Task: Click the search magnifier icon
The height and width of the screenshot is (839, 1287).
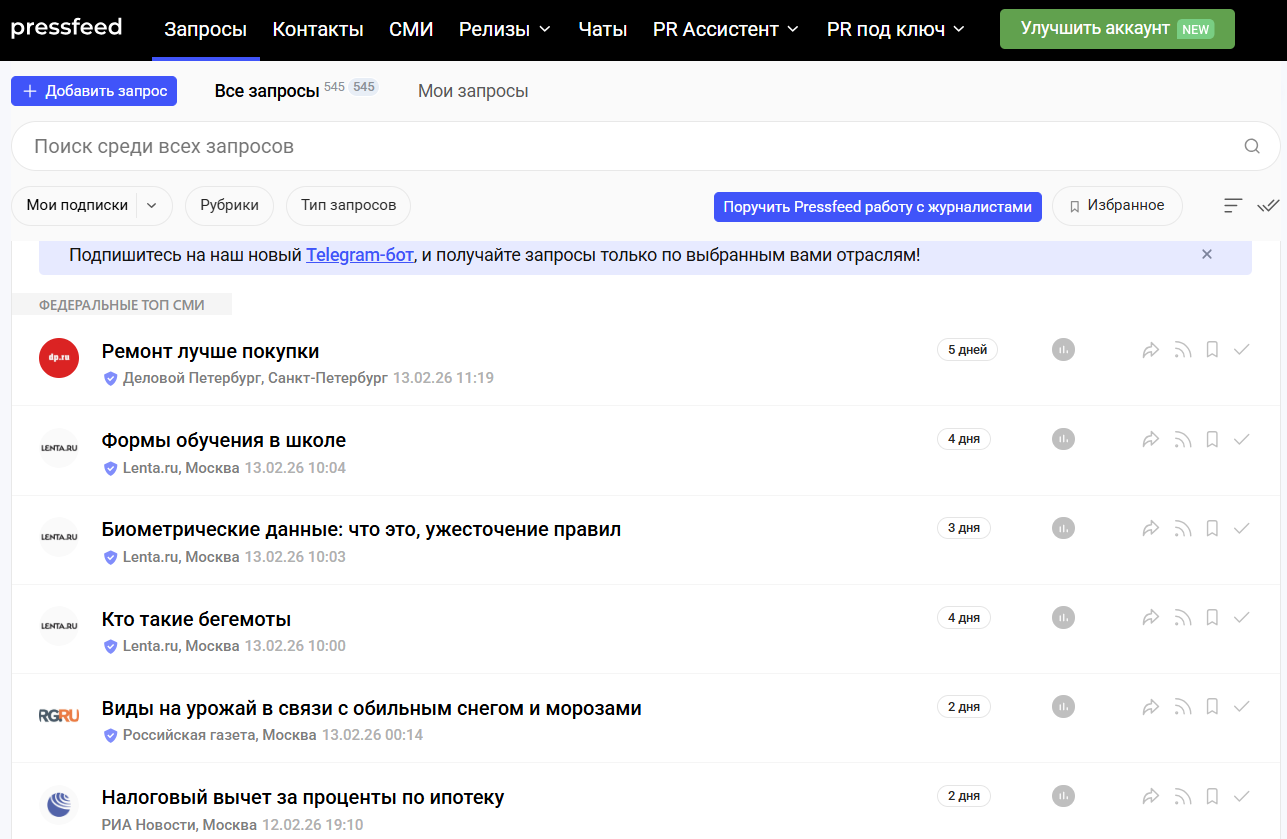Action: coord(1252,147)
